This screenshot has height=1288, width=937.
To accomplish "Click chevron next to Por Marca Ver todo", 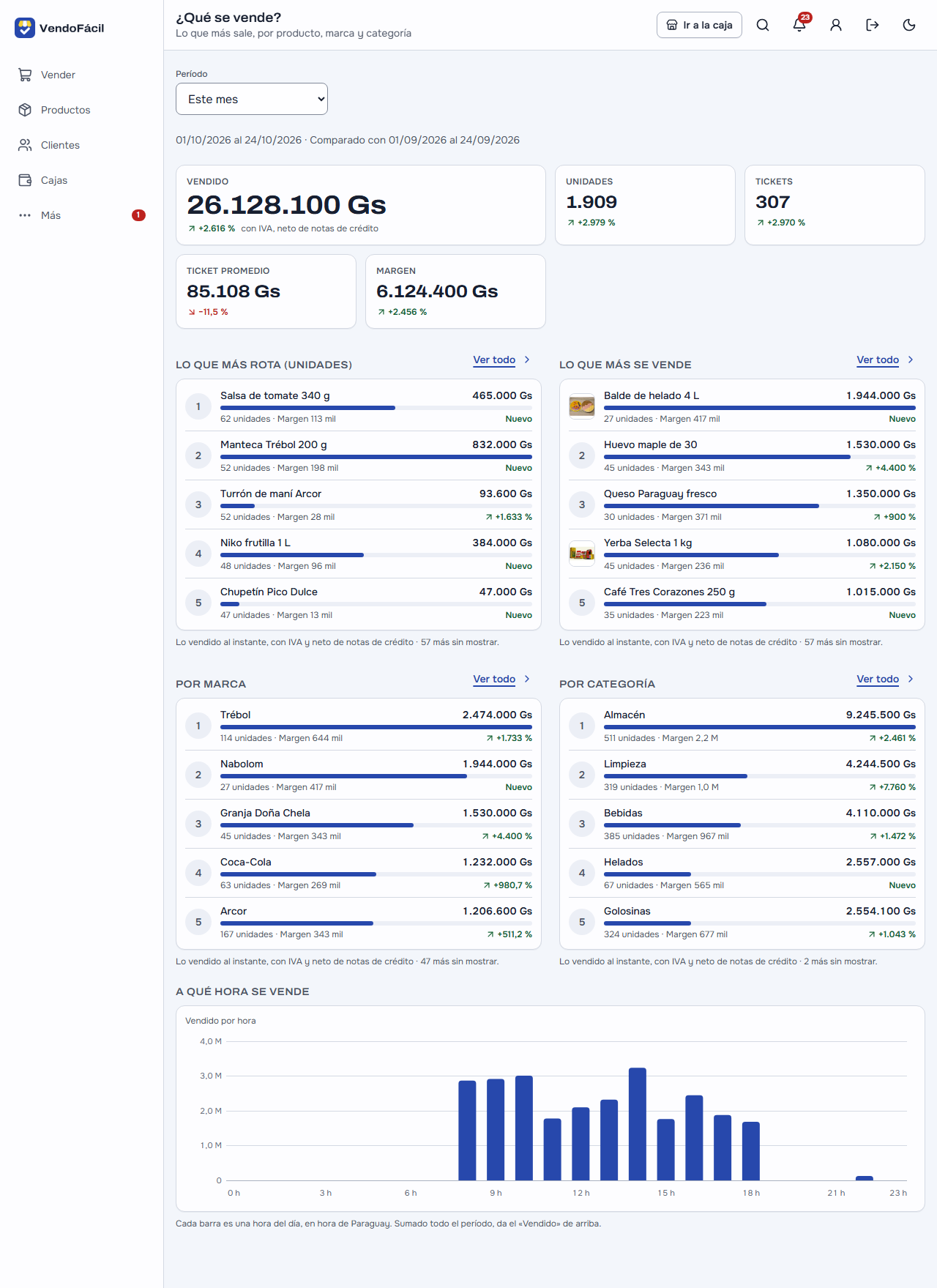I will point(527,679).
